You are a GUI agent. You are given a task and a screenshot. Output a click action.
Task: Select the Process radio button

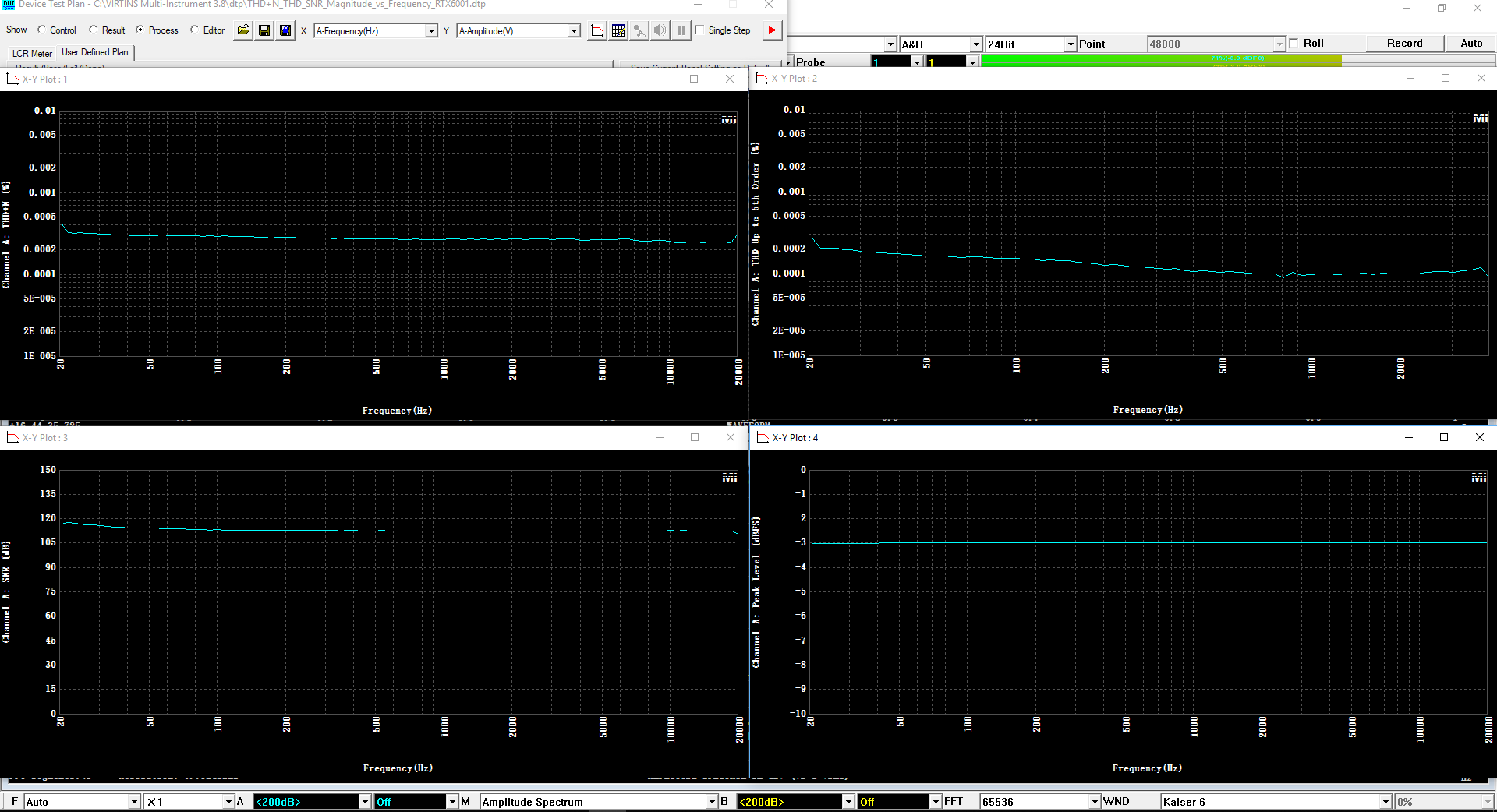coord(157,30)
